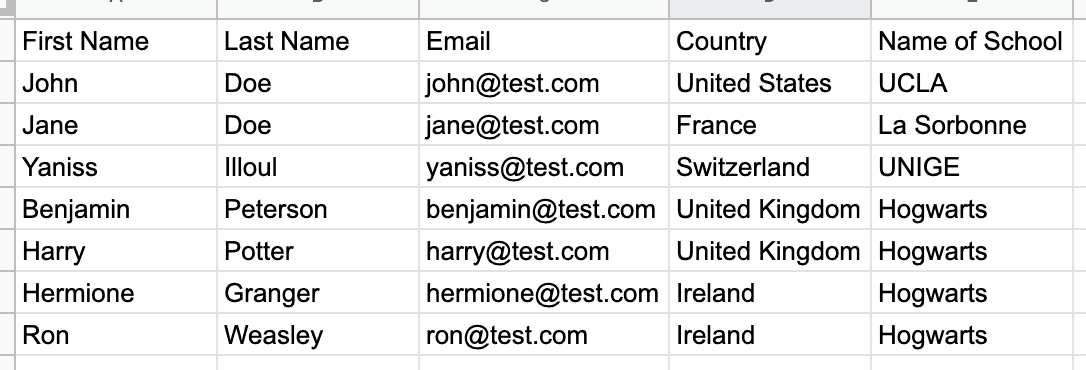Click the La Sorbonne cell
The width and height of the screenshot is (1086, 370).
pos(971,125)
